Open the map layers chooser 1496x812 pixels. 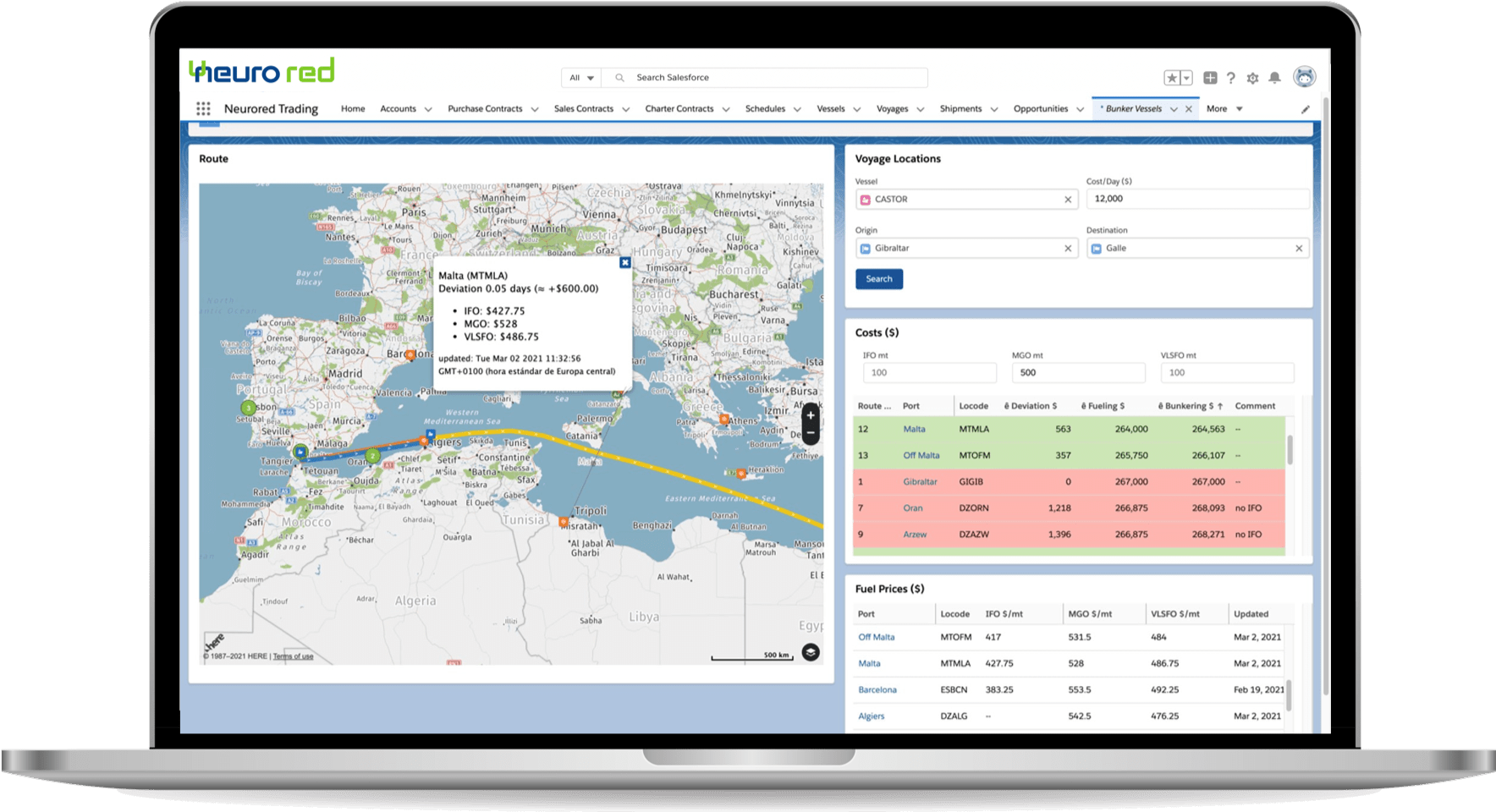click(810, 652)
